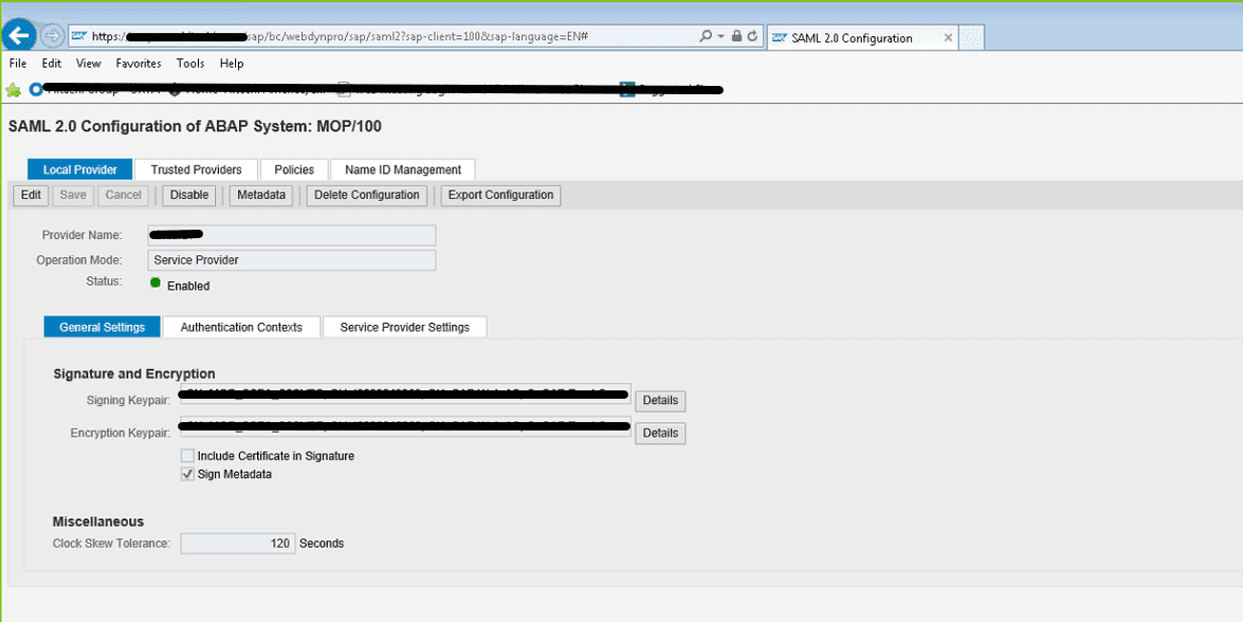
Task: Click the Metadata button
Action: (x=261, y=195)
